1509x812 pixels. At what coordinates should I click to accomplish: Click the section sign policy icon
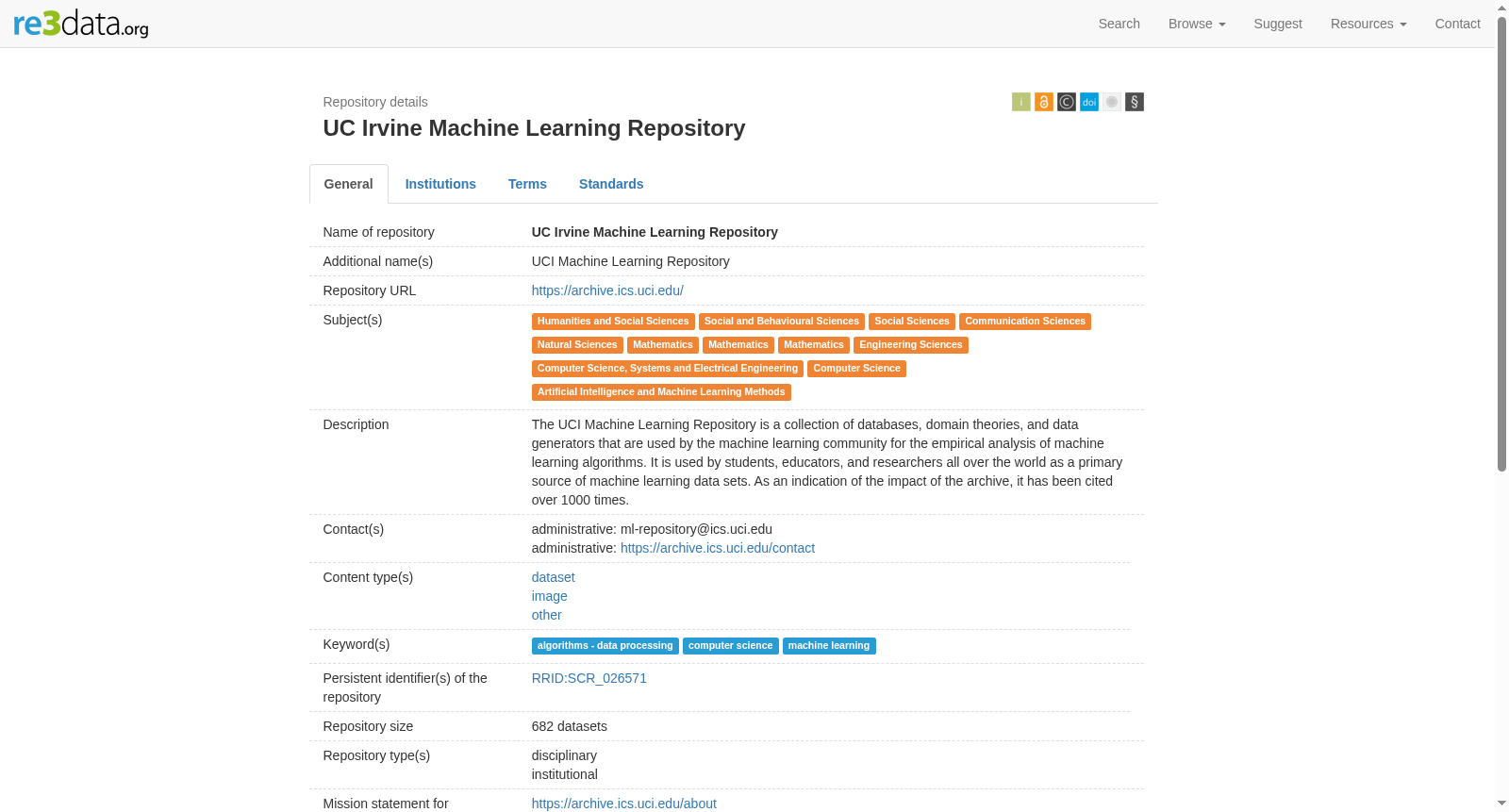(1134, 102)
